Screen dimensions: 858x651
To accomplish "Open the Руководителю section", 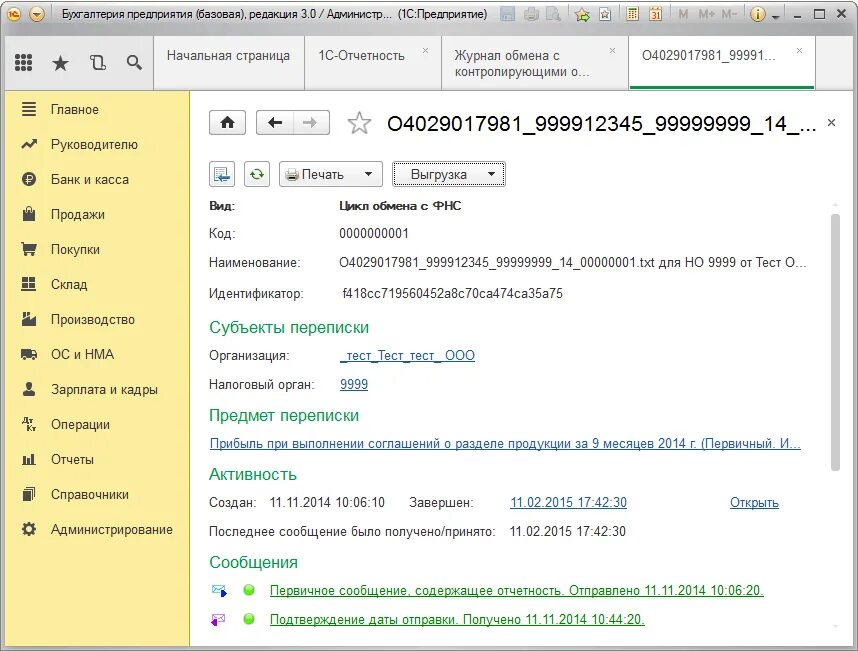I will point(95,144).
